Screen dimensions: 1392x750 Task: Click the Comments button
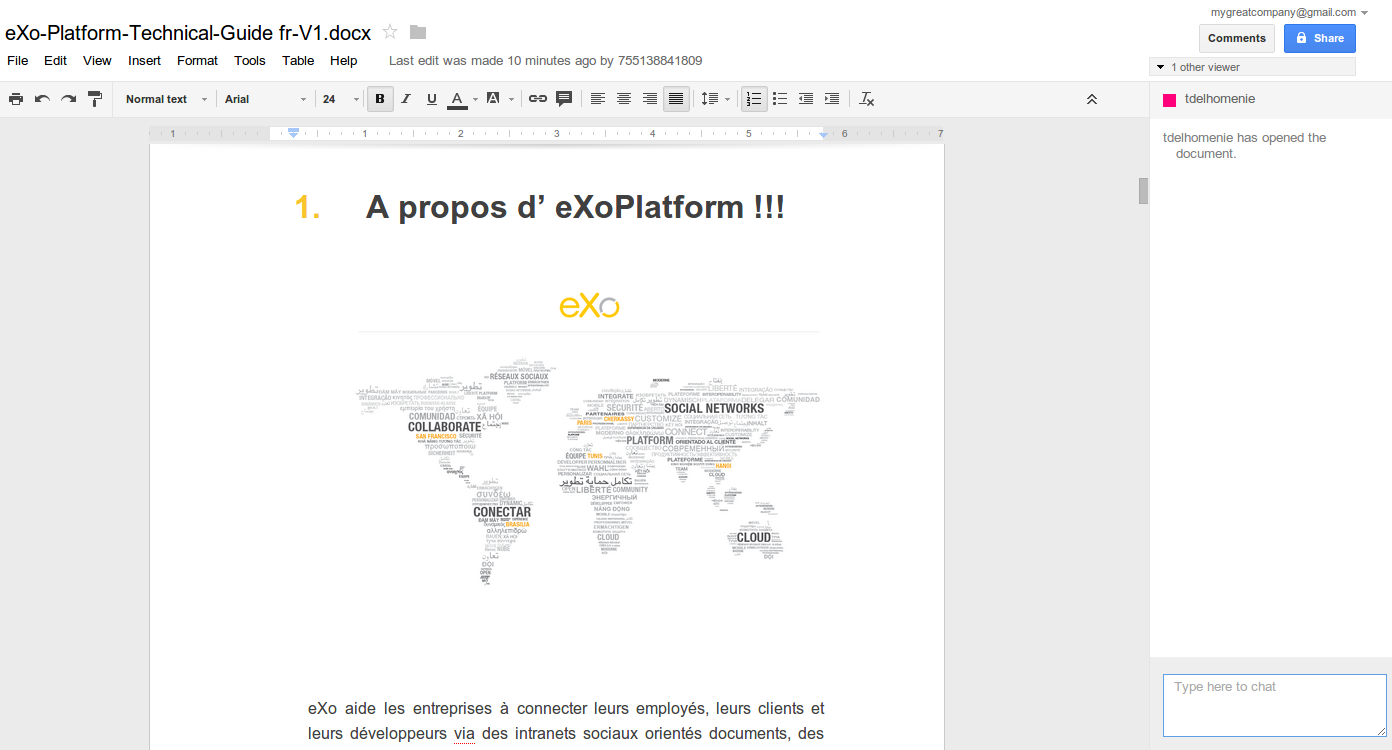[1237, 38]
